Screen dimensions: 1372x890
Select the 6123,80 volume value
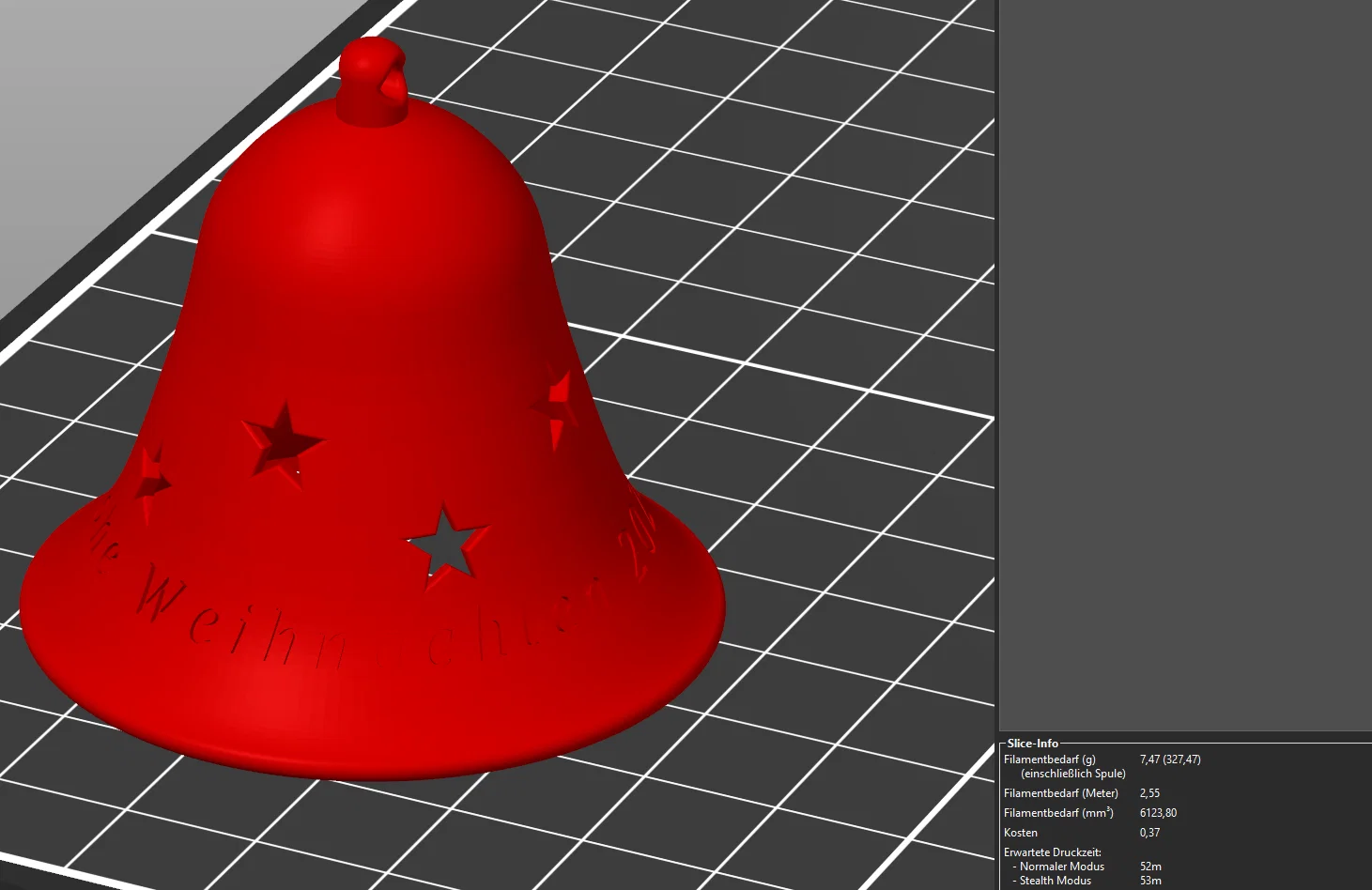(1159, 813)
